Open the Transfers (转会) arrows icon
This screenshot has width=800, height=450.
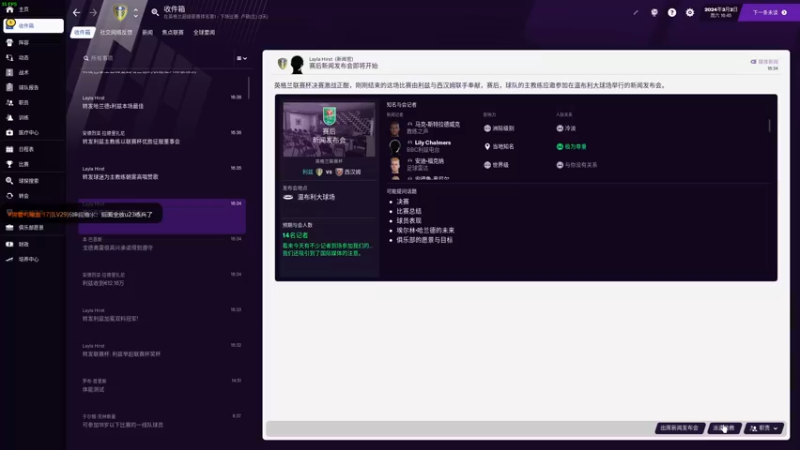(x=10, y=196)
